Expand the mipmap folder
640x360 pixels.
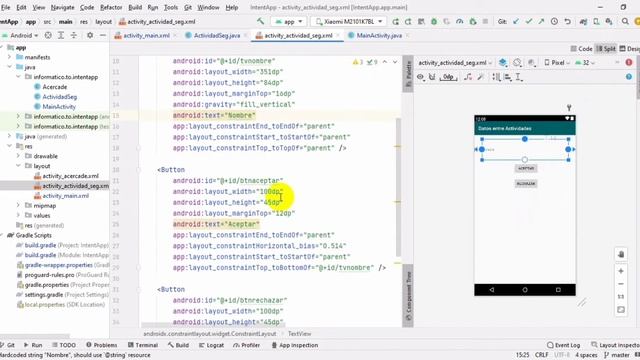18,205
